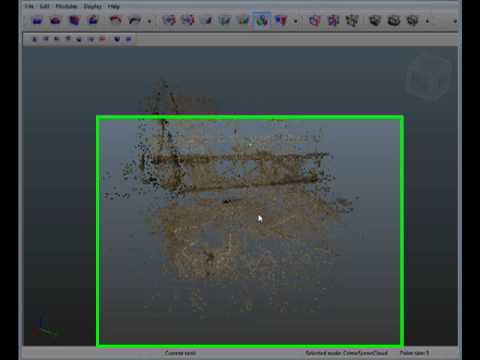
Task: Click the fourth main toolbar icon, blue with red top
Action: pos(92,21)
